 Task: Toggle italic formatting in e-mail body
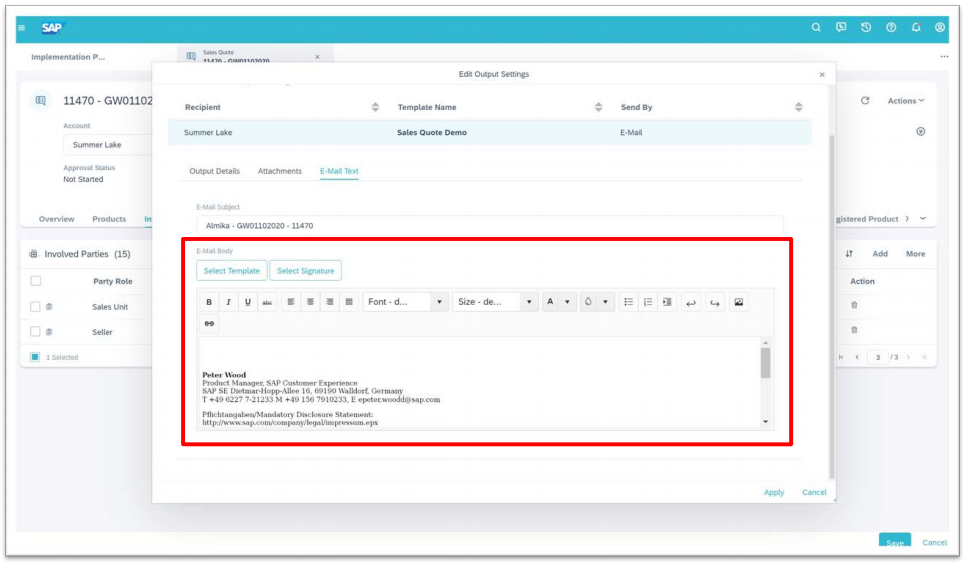click(x=228, y=302)
